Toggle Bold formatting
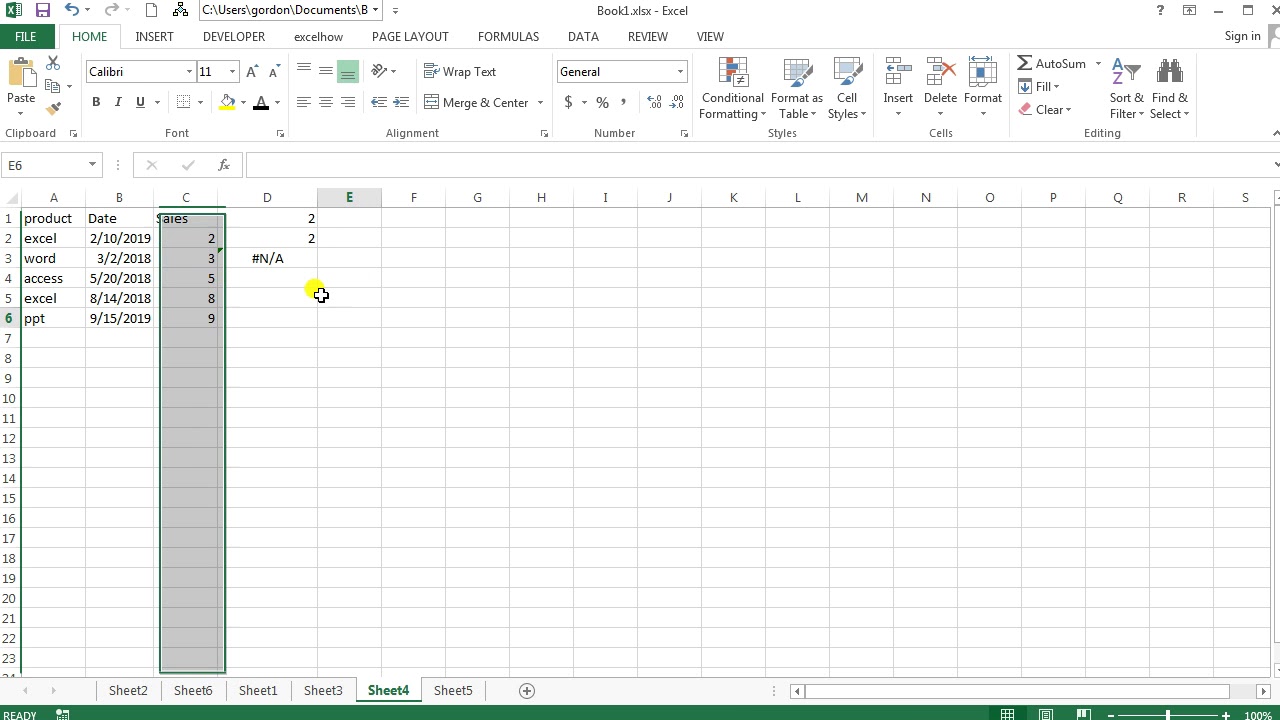1280x720 pixels. [96, 102]
